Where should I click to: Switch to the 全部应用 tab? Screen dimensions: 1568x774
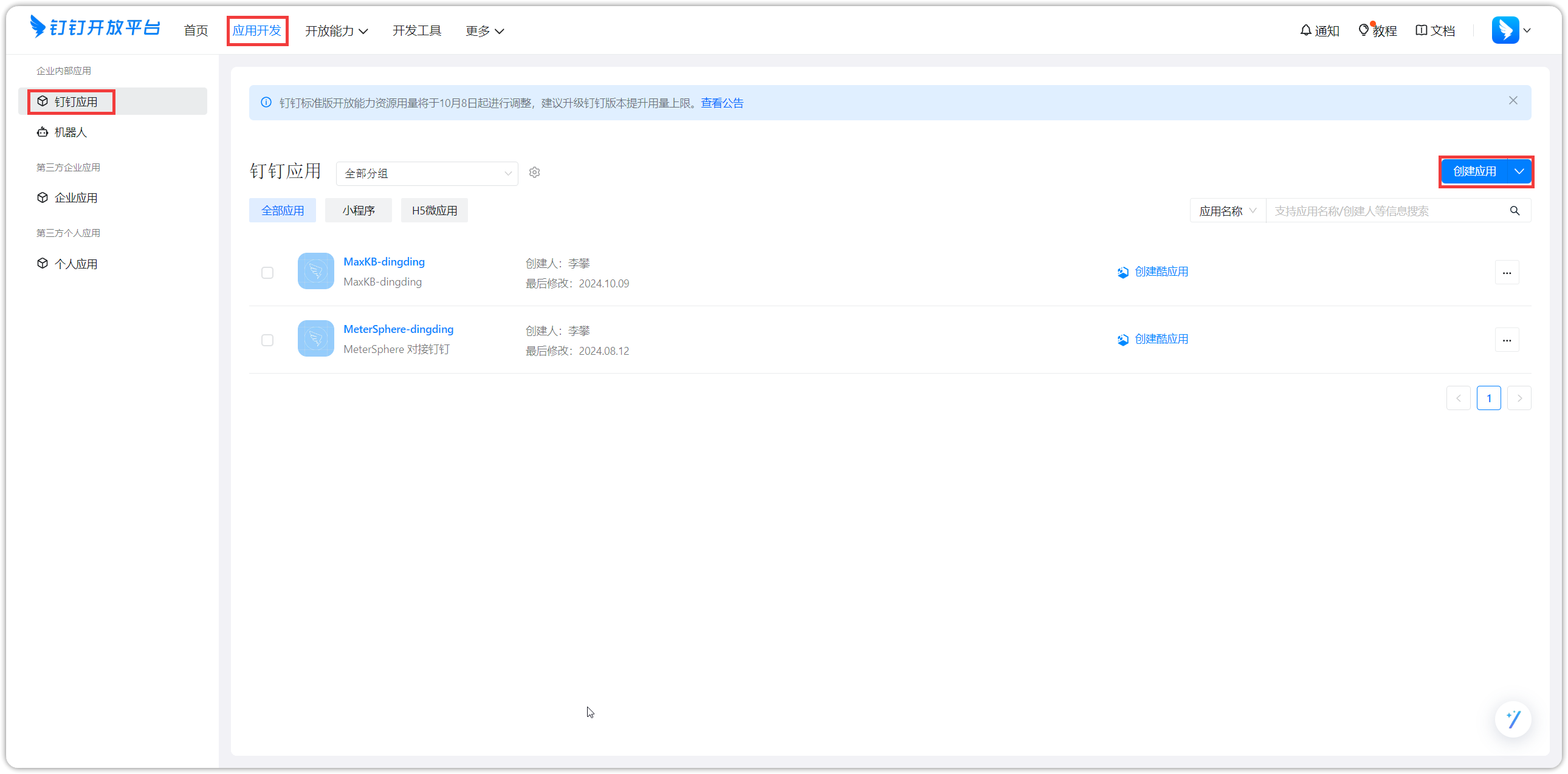tap(283, 211)
